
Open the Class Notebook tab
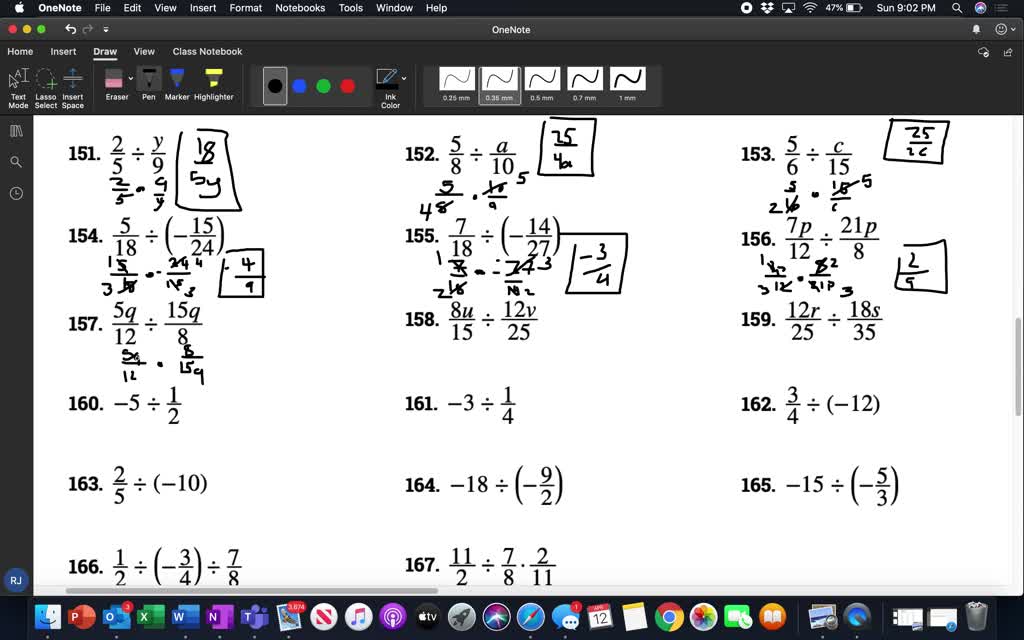point(207,51)
